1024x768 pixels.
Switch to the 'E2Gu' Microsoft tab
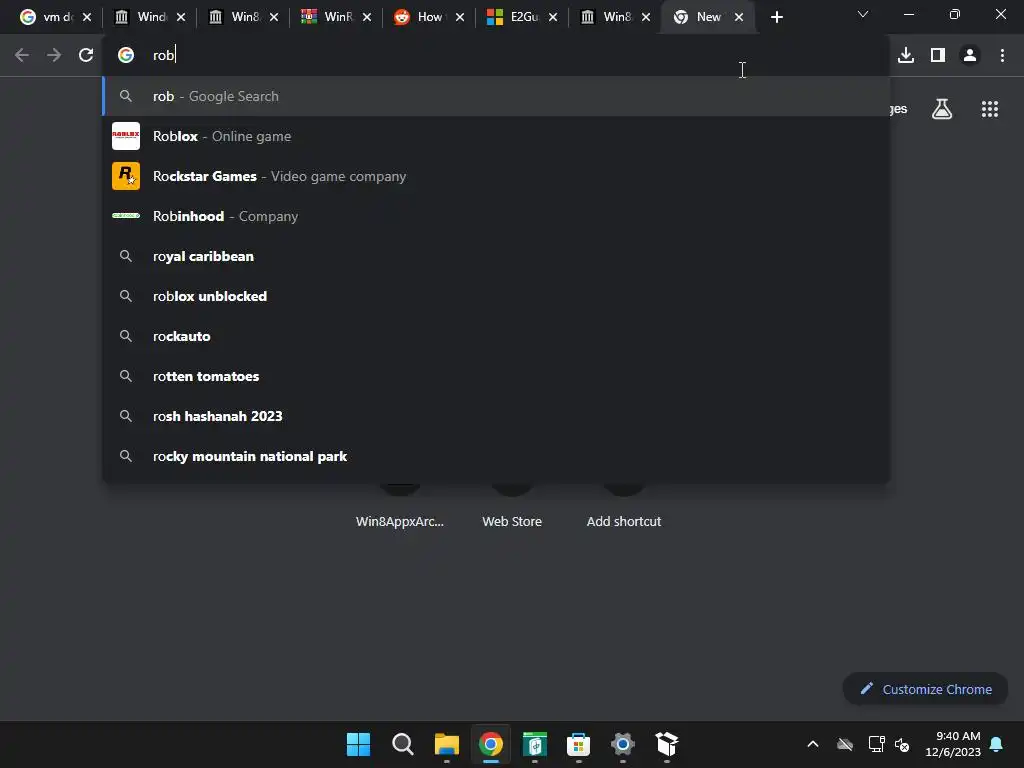522,17
